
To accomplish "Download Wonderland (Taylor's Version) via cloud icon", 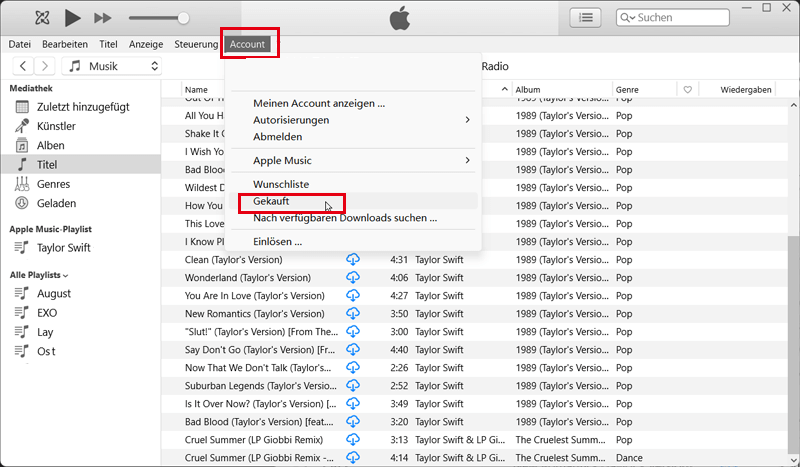I will coord(353,278).
